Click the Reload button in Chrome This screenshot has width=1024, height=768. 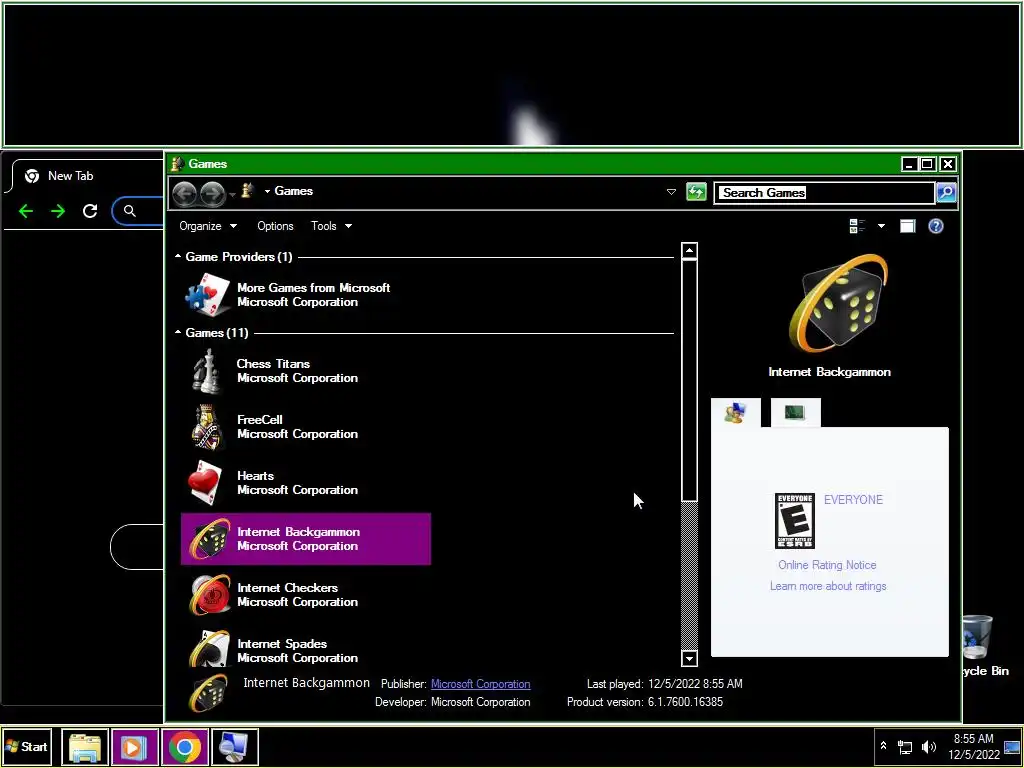tap(90, 210)
